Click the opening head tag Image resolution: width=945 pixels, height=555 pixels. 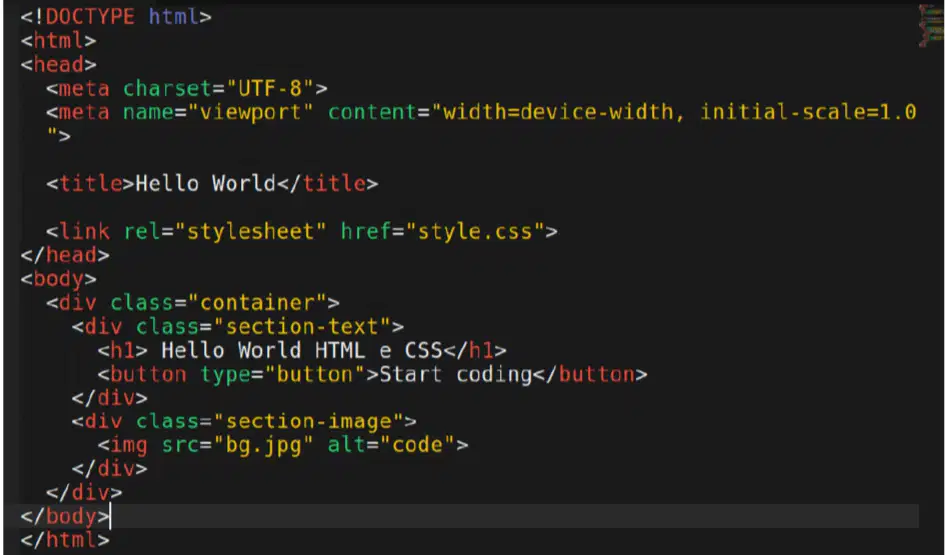pos(58,64)
